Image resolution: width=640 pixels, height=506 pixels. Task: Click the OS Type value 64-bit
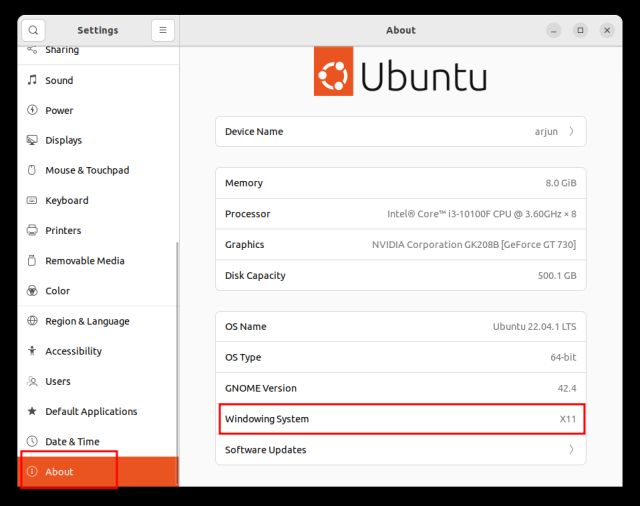coord(563,357)
